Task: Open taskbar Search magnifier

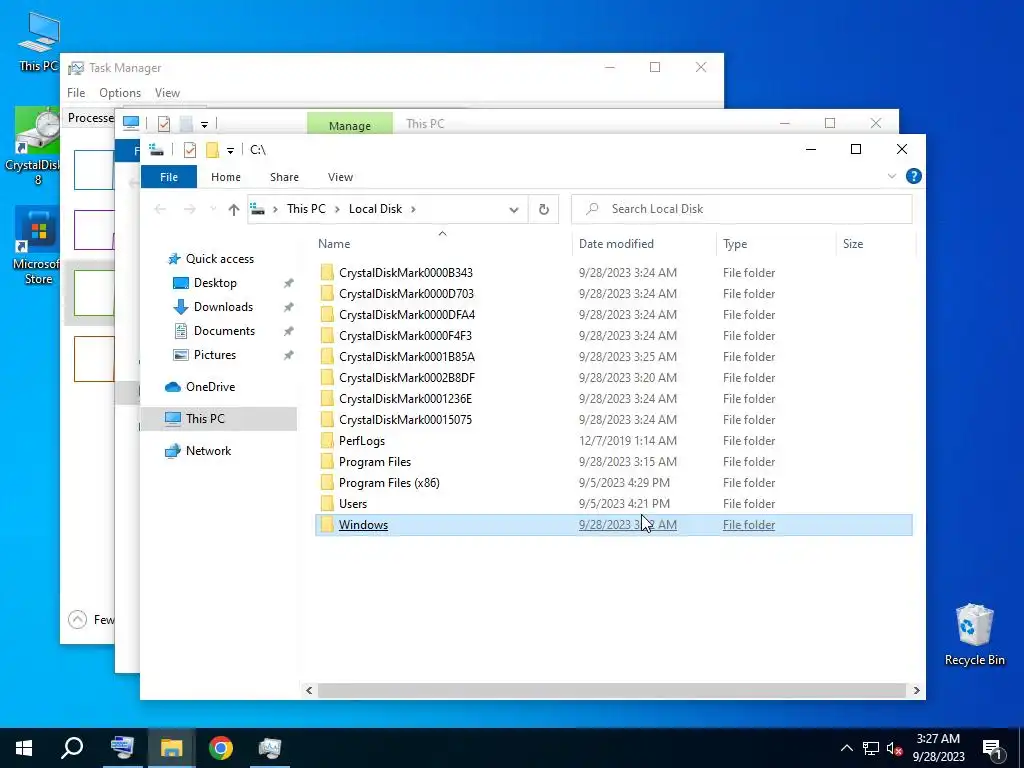Action: [x=72, y=748]
